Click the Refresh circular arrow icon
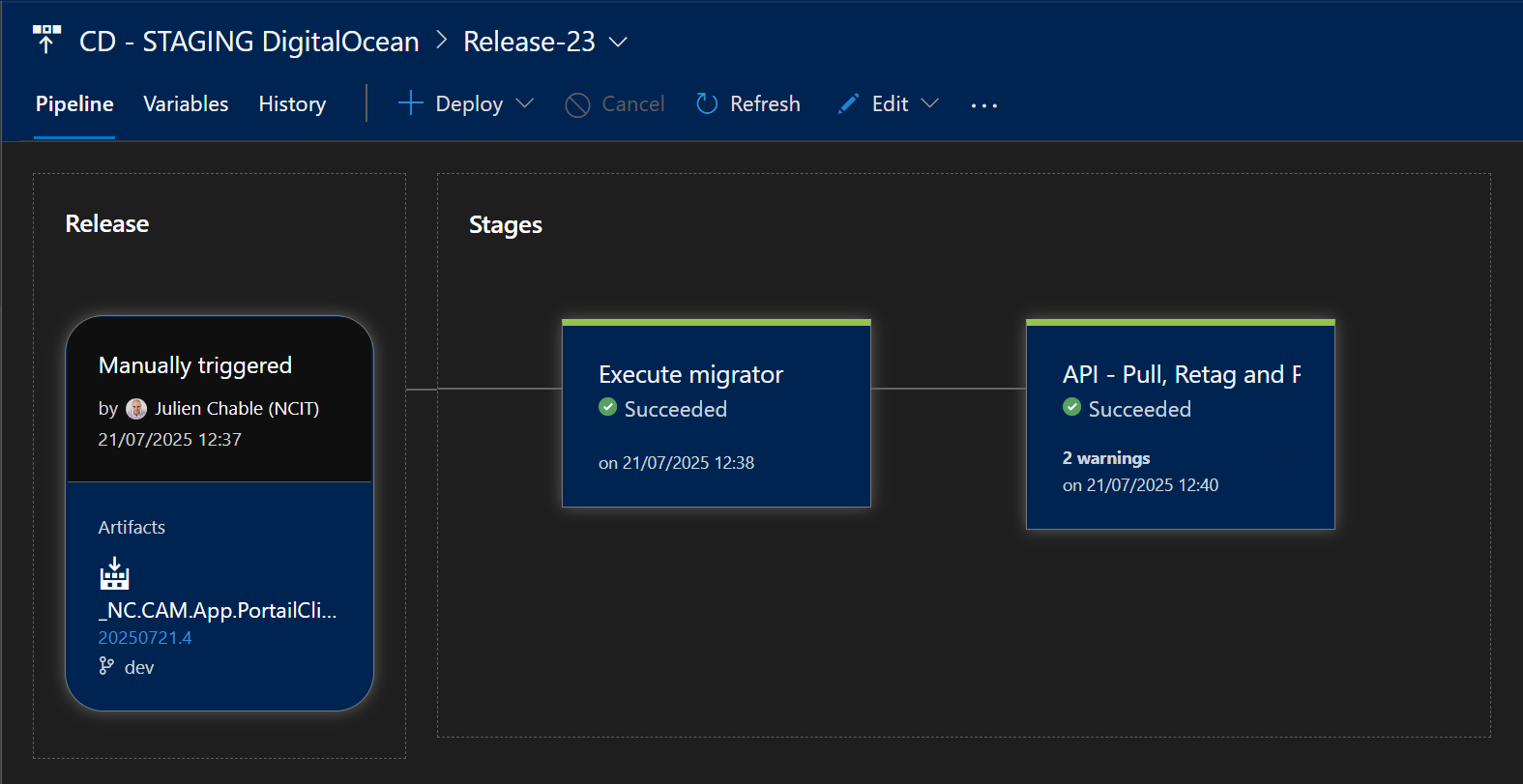Screen dimensions: 1523x784 point(707,103)
